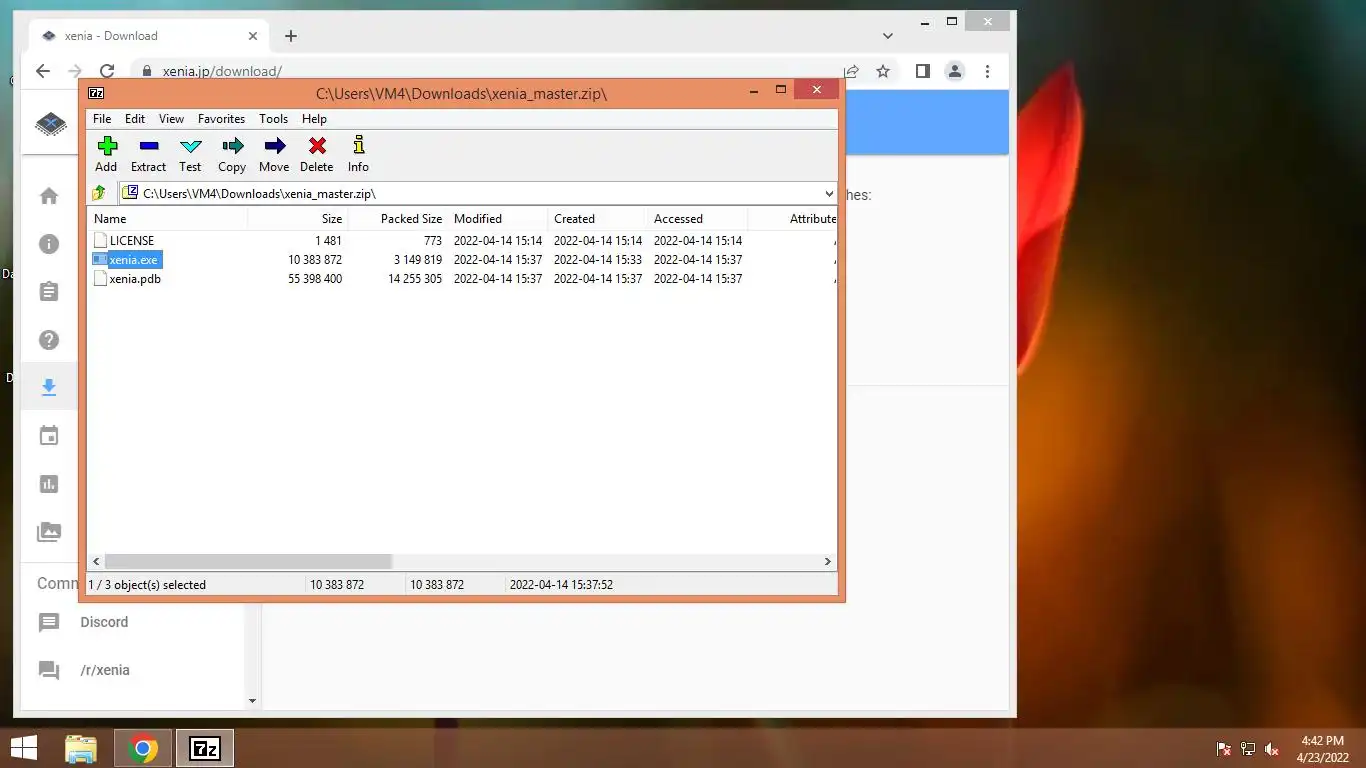Click the 7-Zip taskbar button
This screenshot has height=768, width=1366.
tap(205, 748)
